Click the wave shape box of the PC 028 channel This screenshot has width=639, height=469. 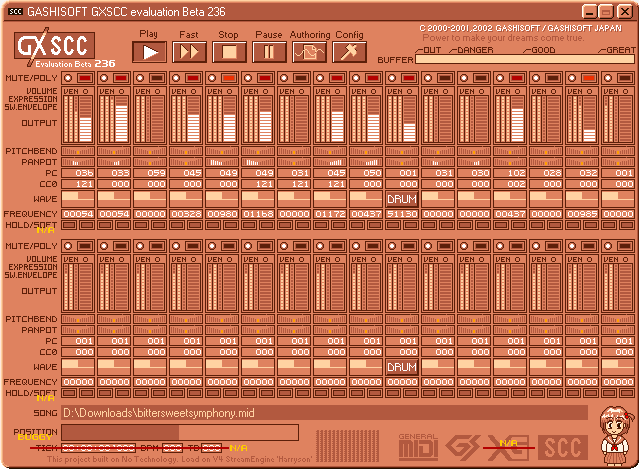pyautogui.click(x=546, y=199)
